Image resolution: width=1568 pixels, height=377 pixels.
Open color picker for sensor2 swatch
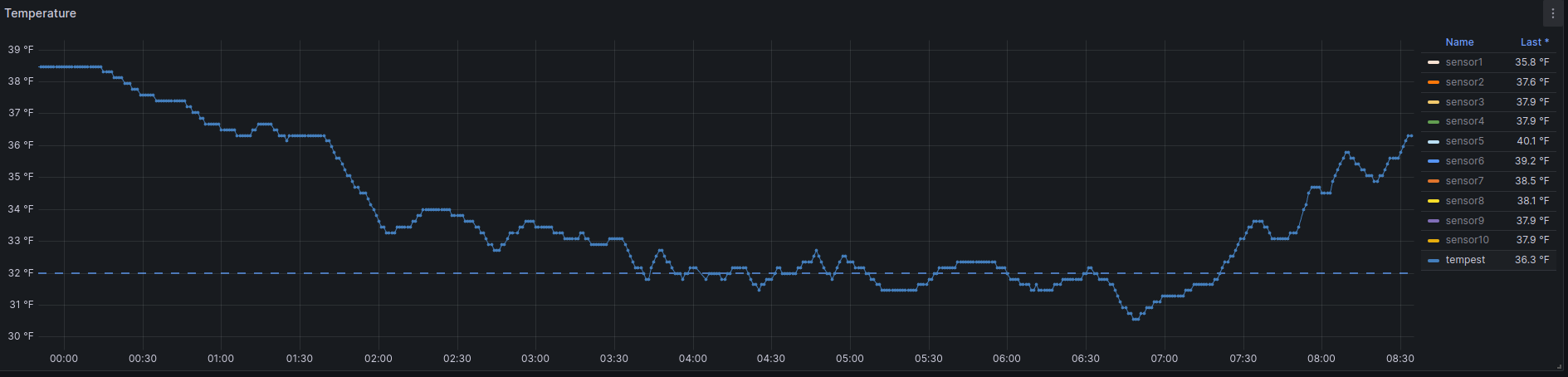1434,82
